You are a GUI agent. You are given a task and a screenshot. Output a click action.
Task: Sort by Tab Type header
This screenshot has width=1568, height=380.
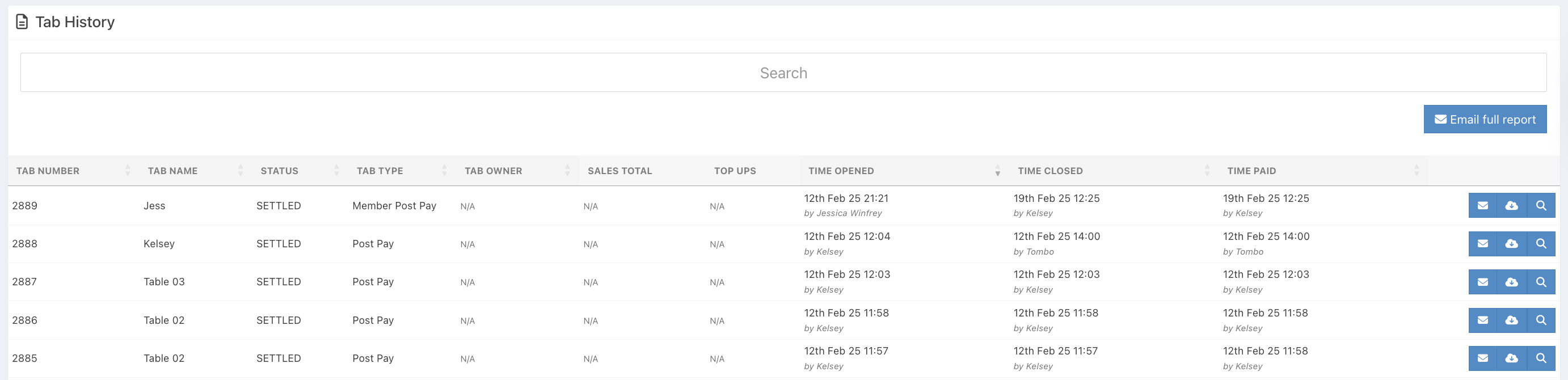tap(380, 171)
